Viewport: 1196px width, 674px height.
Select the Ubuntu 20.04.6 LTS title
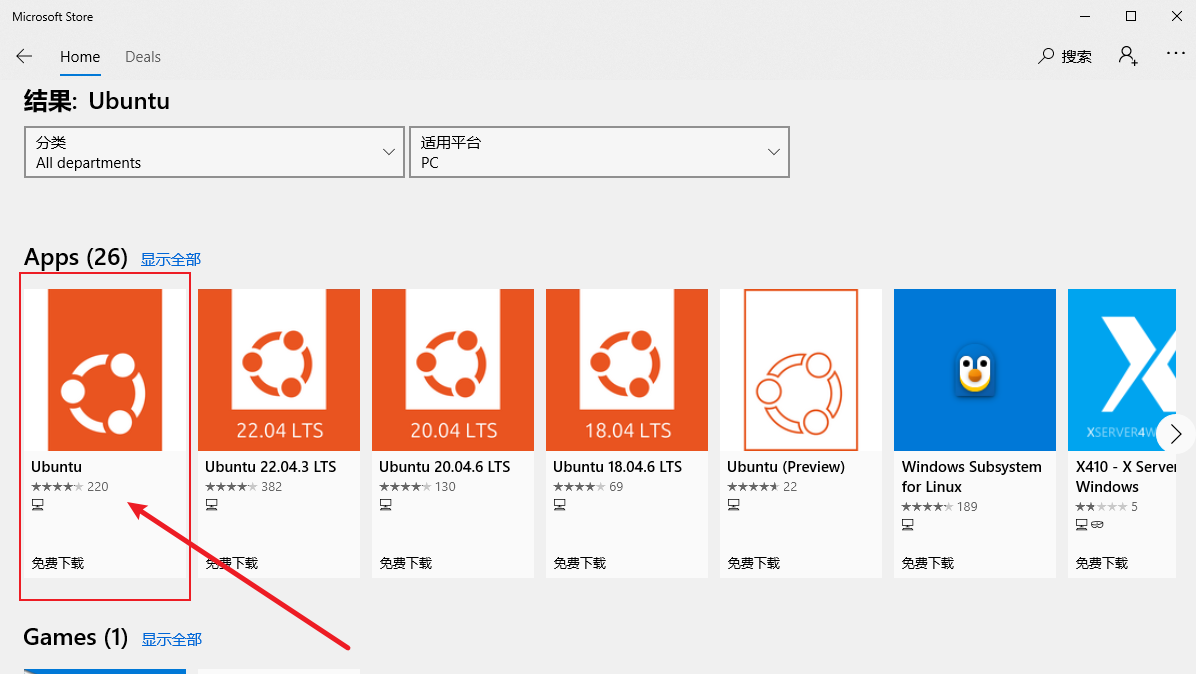tap(445, 467)
